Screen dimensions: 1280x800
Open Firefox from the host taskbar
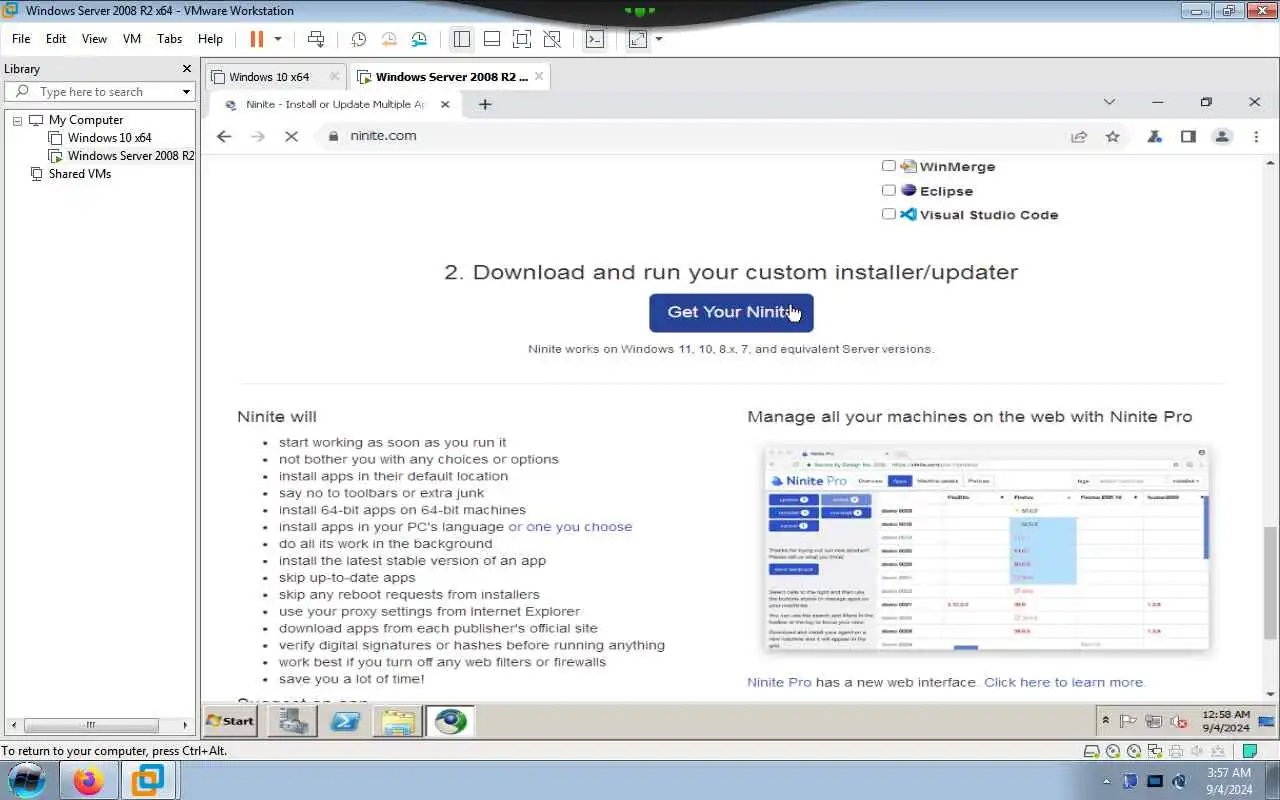pyautogui.click(x=88, y=780)
